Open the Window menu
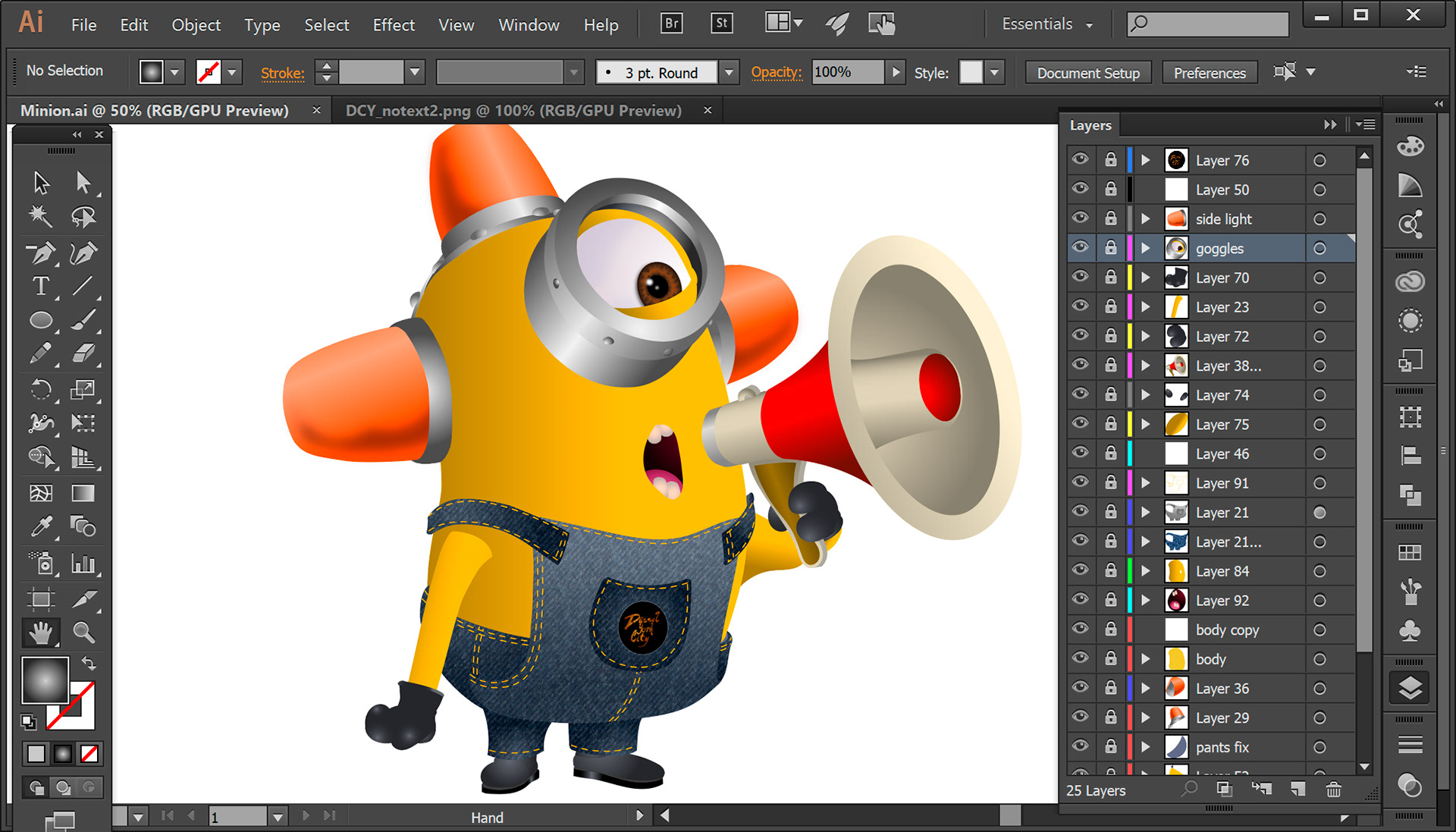This screenshot has width=1456, height=832. pyautogui.click(x=529, y=25)
